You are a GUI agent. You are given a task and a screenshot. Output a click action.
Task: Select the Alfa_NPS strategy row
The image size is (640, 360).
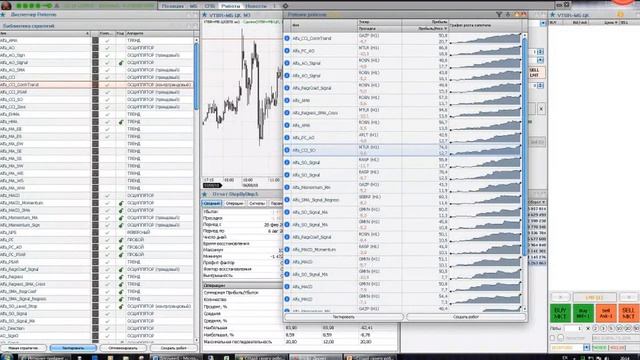point(97,233)
